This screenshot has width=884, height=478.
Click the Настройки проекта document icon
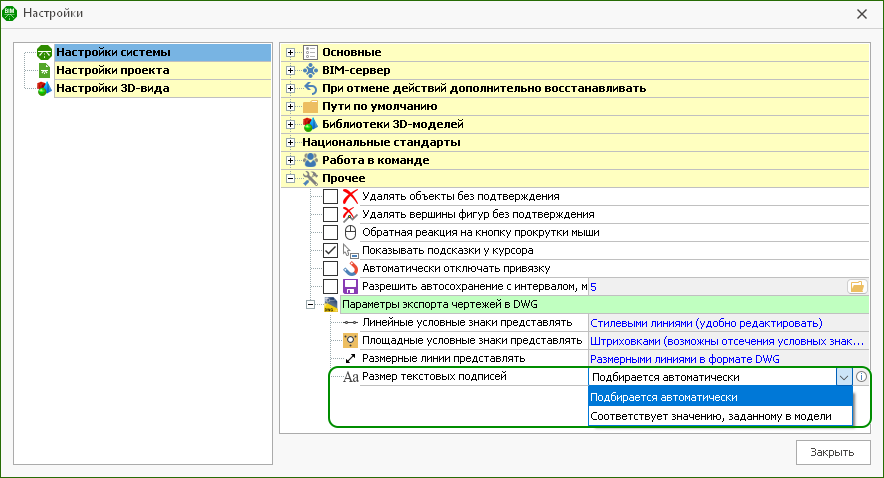pyautogui.click(x=44, y=70)
